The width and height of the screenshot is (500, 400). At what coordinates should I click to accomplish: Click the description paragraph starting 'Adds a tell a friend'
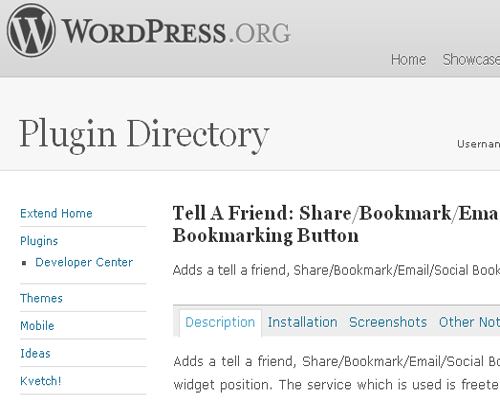(x=337, y=373)
